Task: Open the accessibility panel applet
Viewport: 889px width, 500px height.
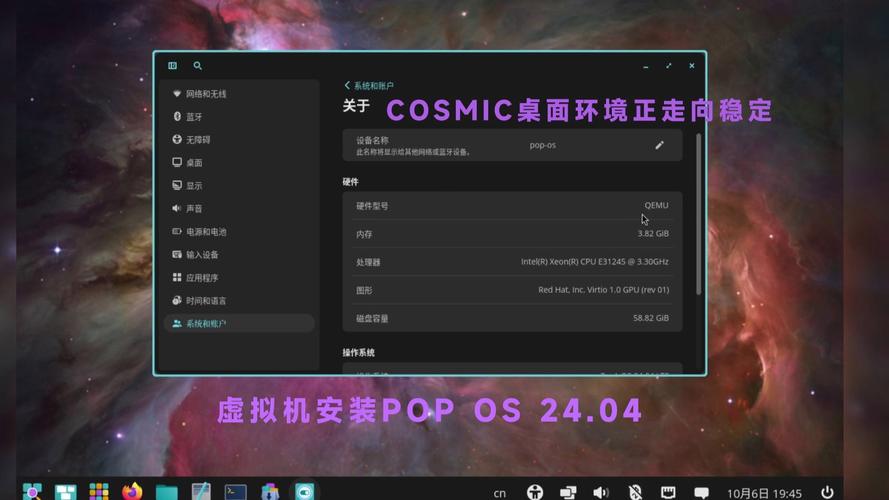Action: pos(535,492)
